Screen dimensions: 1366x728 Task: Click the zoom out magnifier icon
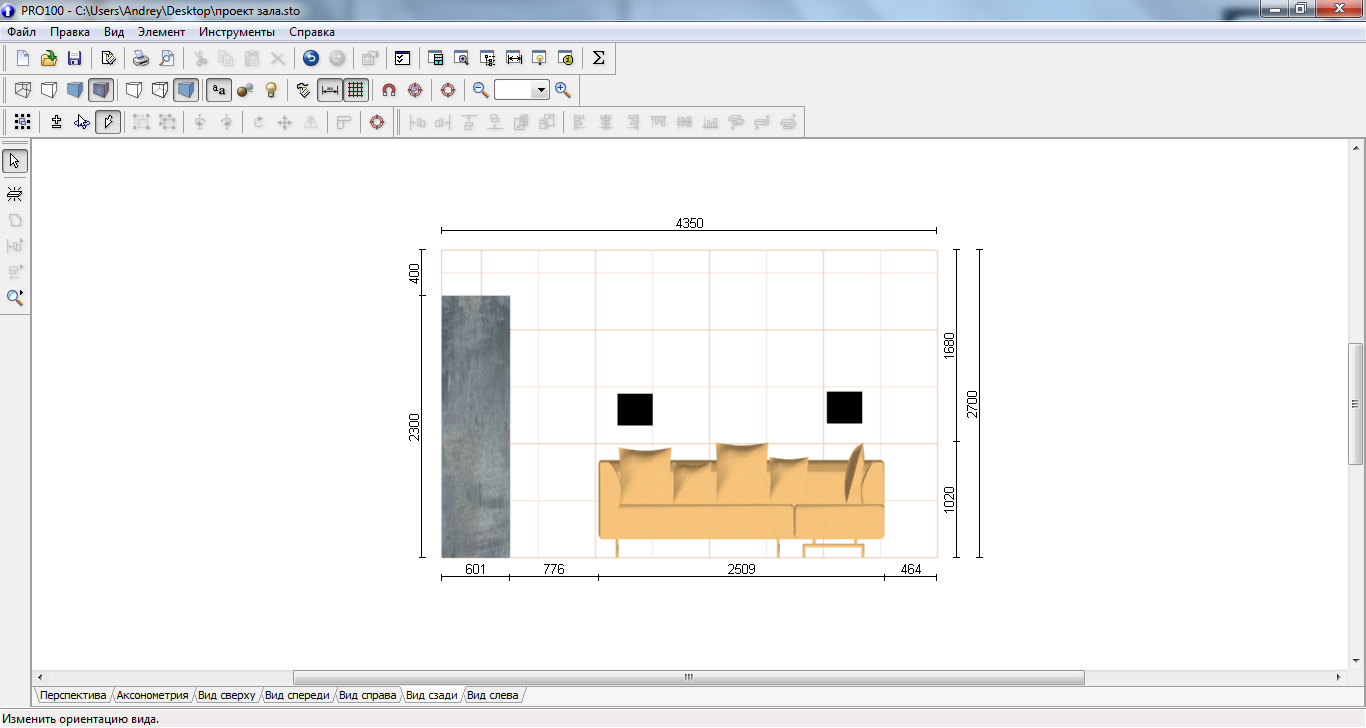point(480,90)
